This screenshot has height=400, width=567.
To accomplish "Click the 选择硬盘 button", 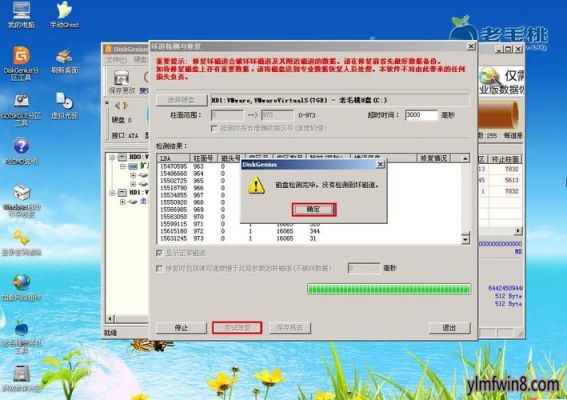I will (182, 100).
